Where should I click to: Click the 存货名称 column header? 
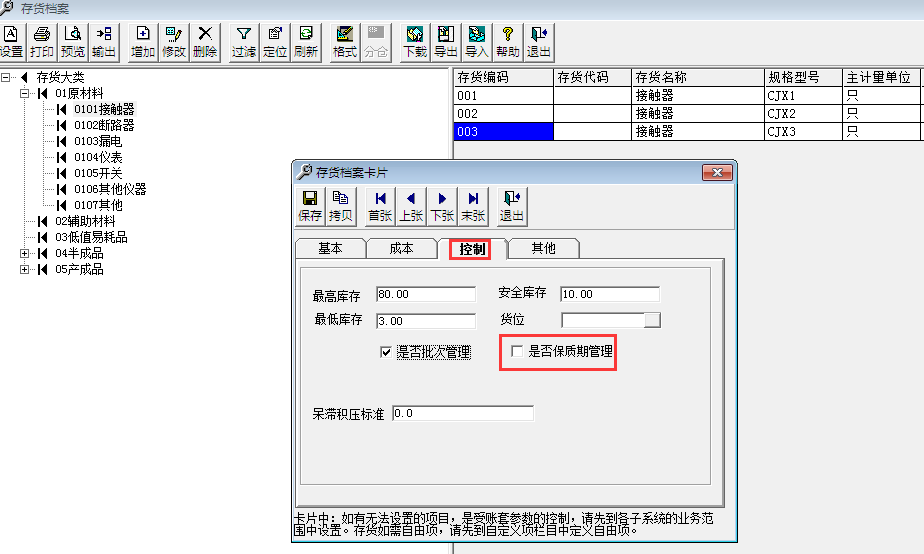(x=698, y=77)
